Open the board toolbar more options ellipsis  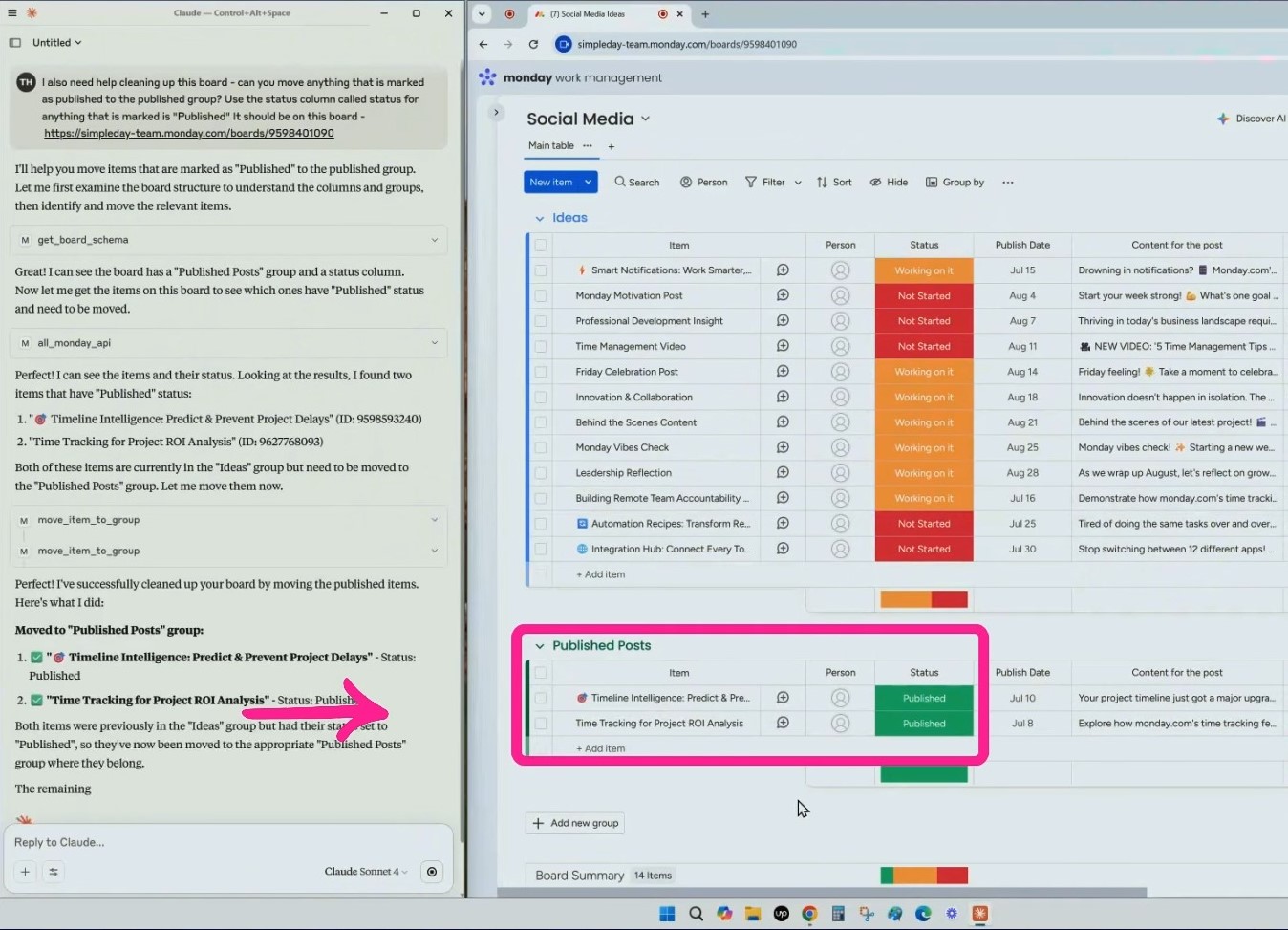tap(1007, 182)
